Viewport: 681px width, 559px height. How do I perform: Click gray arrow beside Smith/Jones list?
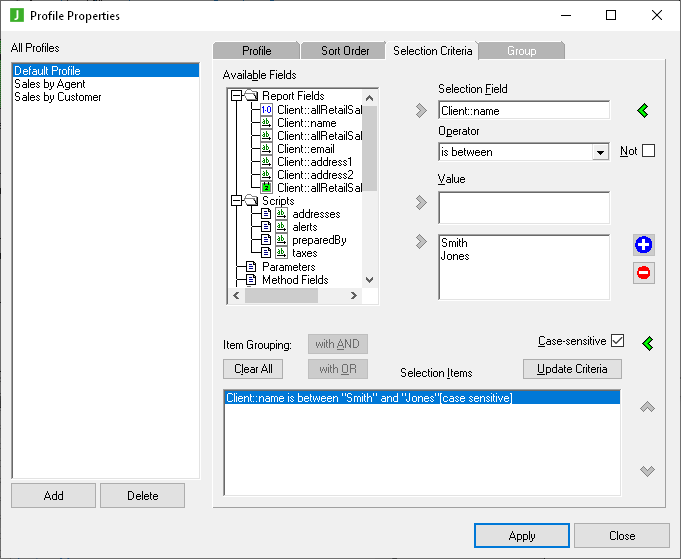coord(421,241)
